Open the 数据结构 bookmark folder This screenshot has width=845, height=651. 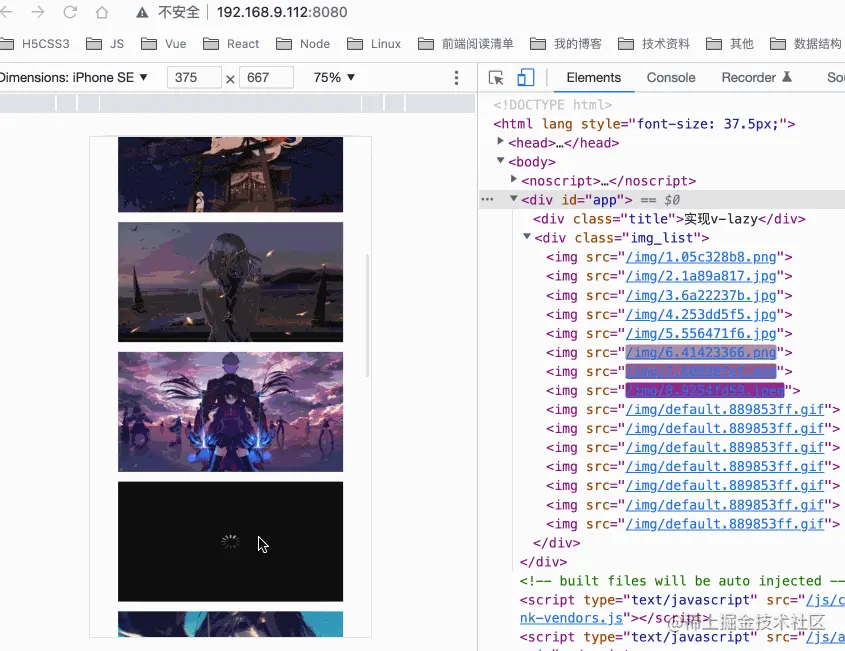(x=806, y=44)
